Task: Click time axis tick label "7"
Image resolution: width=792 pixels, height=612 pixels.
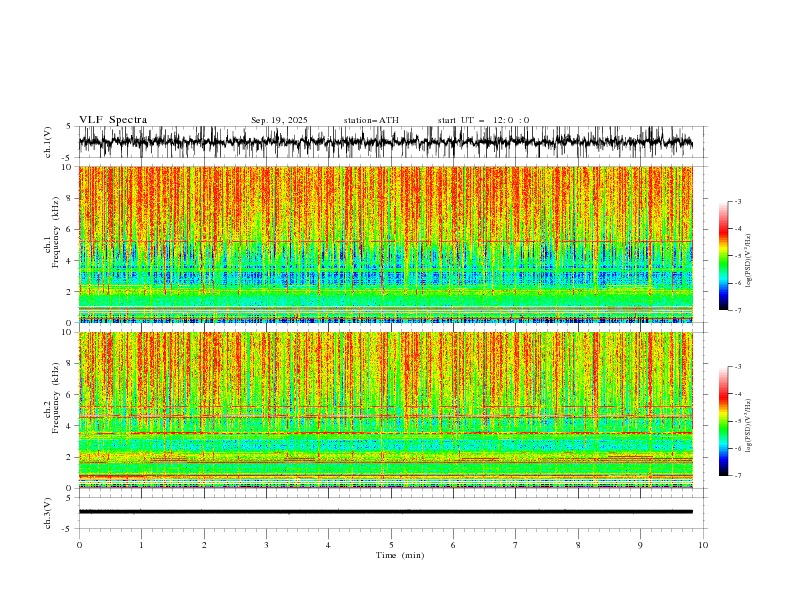Action: [x=516, y=545]
